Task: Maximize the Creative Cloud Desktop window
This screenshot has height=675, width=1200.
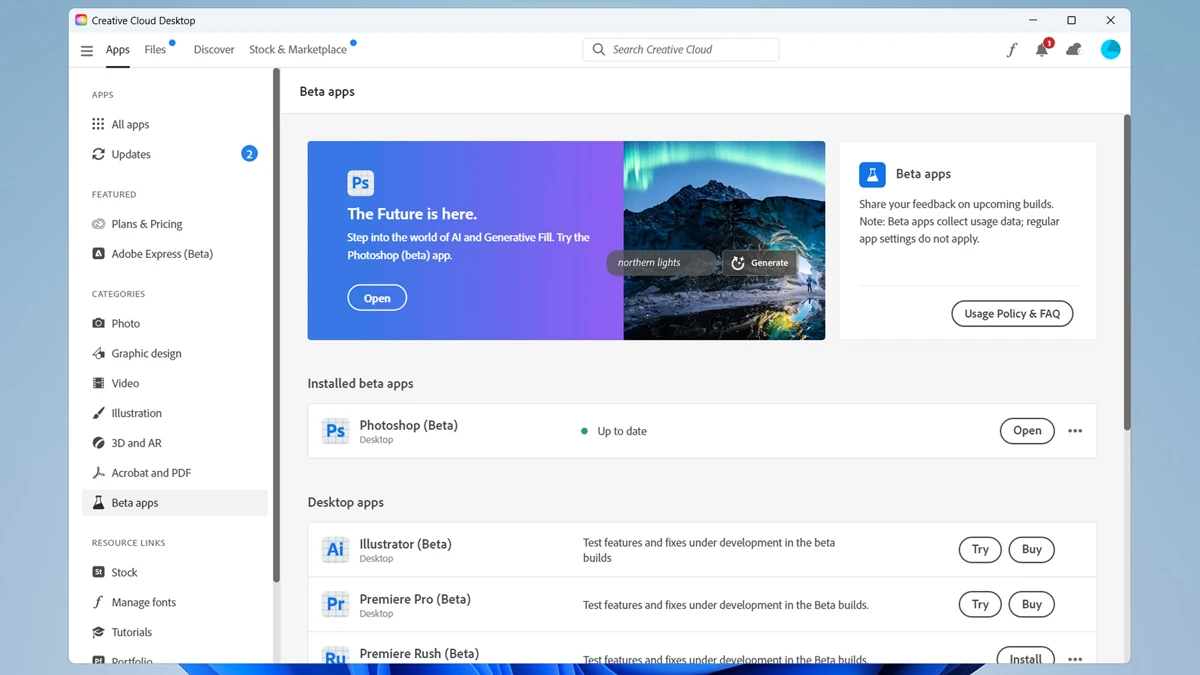Action: point(1071,20)
